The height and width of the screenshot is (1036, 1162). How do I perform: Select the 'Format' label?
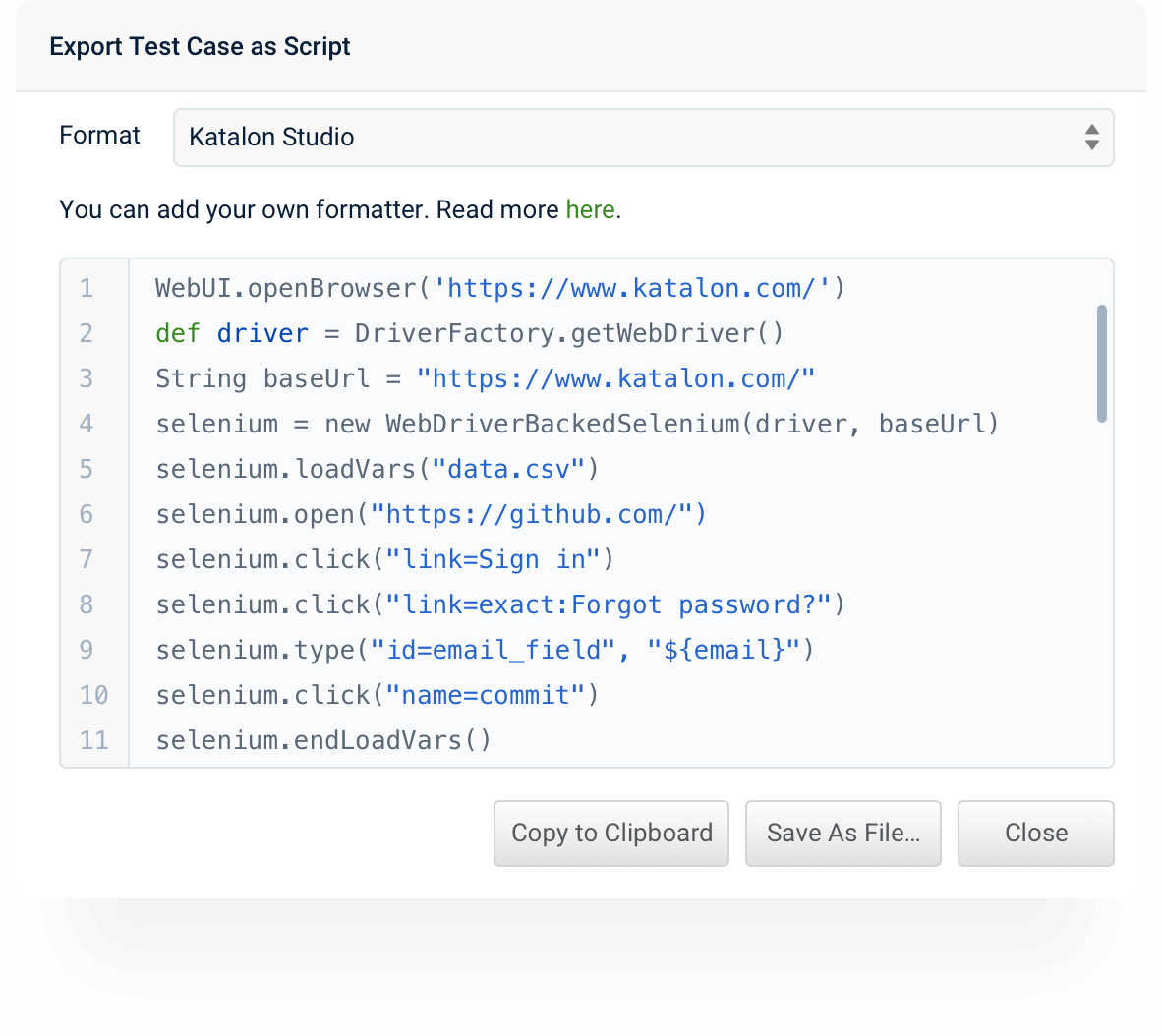click(x=99, y=136)
